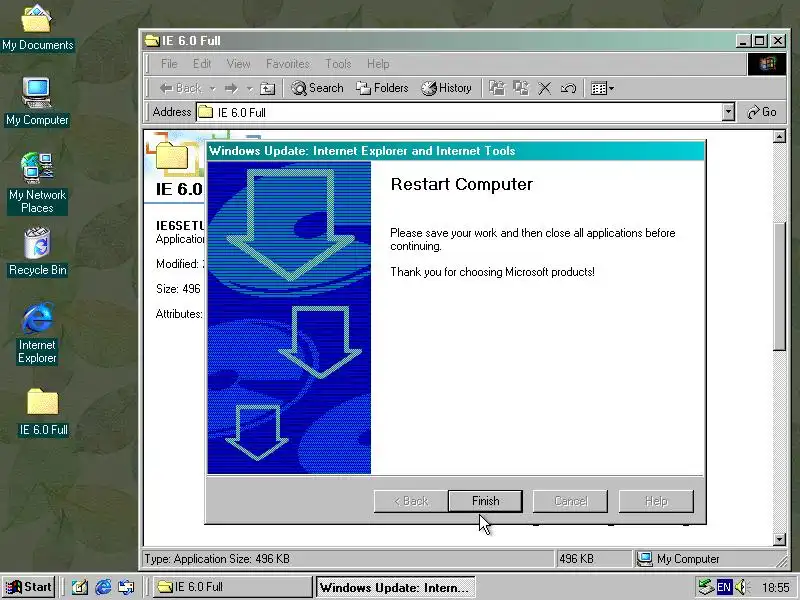
Task: Open the Views dropdown button
Action: [602, 88]
